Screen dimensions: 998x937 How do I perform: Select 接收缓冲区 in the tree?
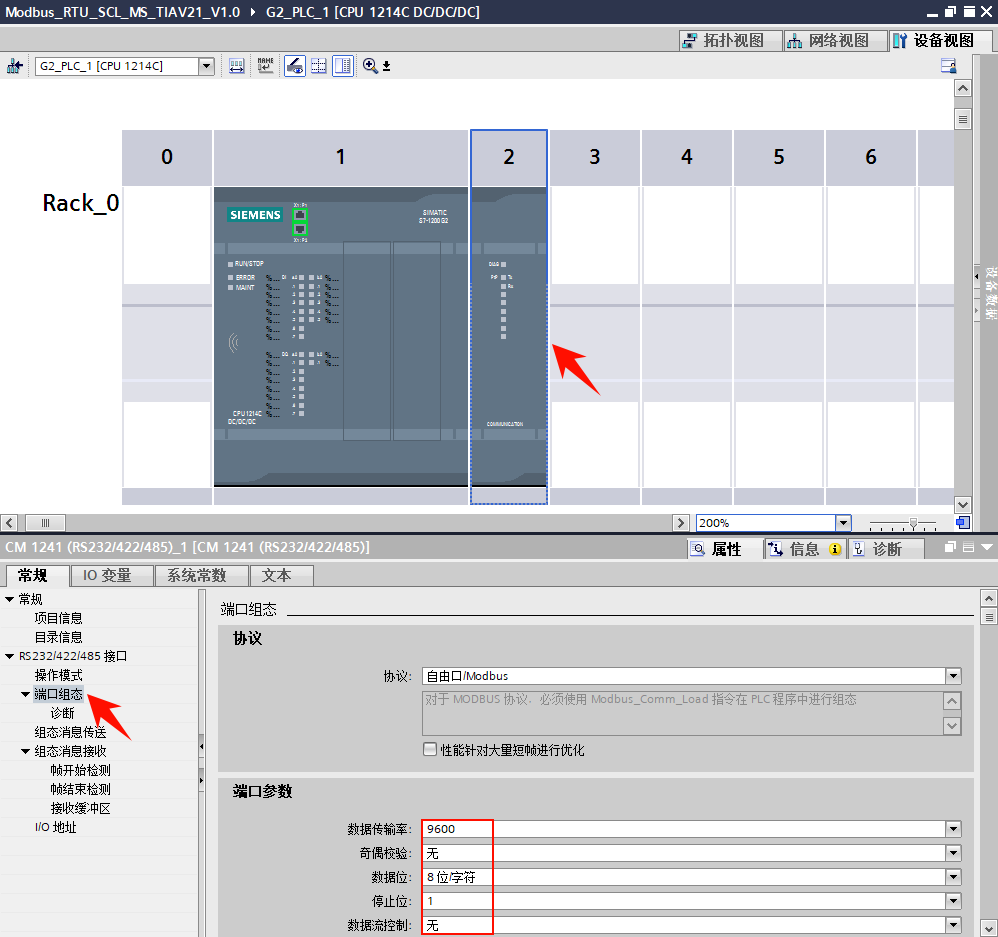click(x=80, y=808)
